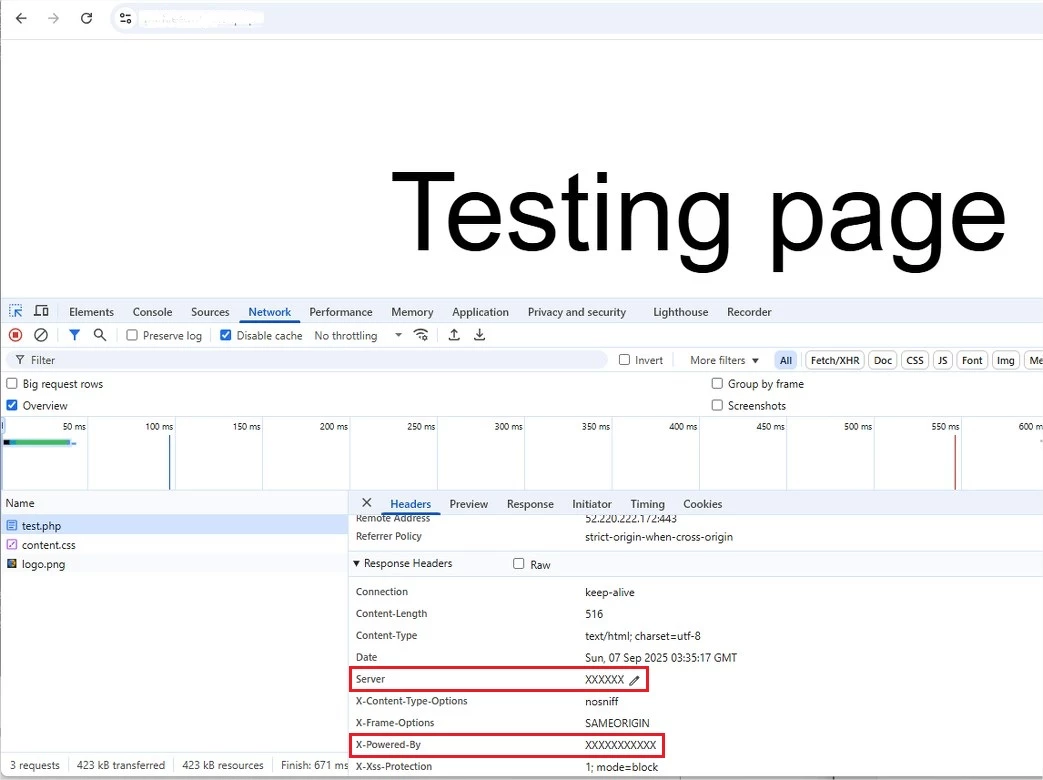Activate the inspect element picker icon
Viewport: 1043px width, 780px height.
tap(15, 311)
